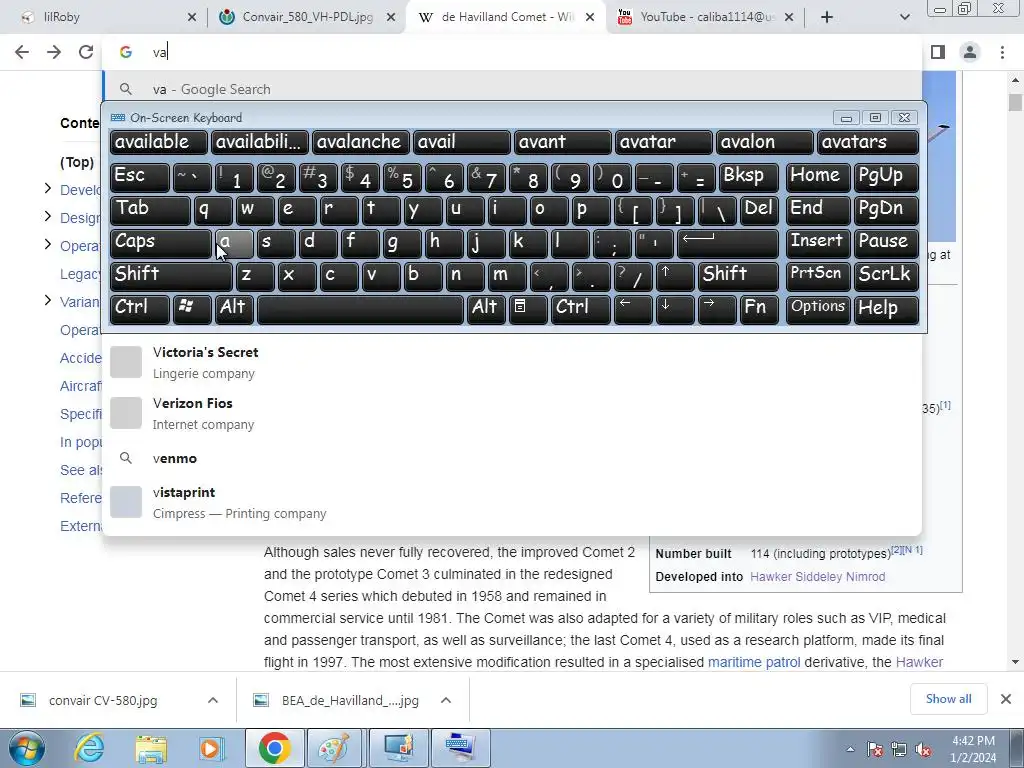Select the 'va - Google Search' suggestion
Viewport: 1024px width, 768px height.
point(513,89)
